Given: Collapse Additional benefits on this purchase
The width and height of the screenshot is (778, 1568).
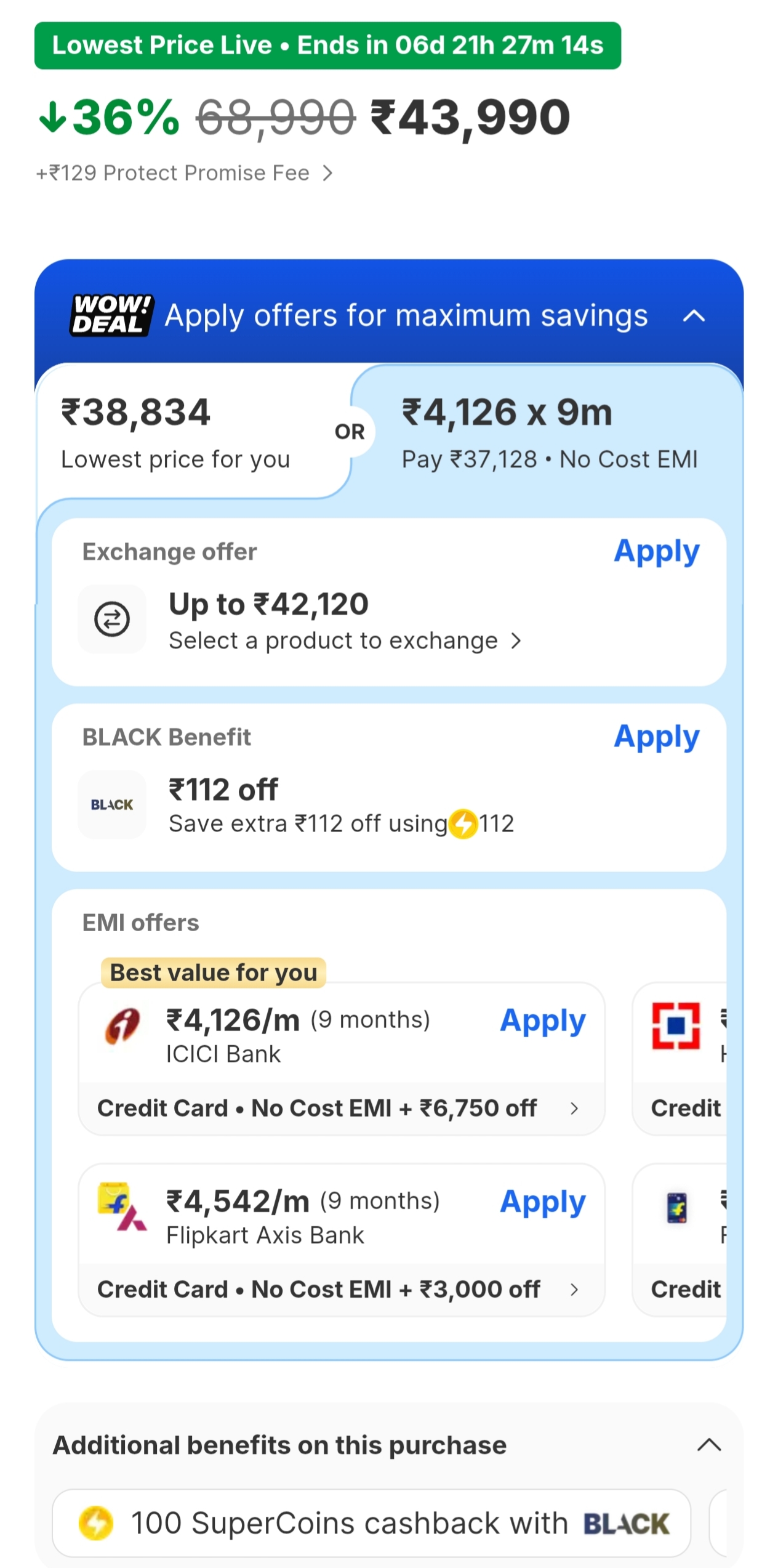Looking at the screenshot, I should pyautogui.click(x=709, y=1445).
